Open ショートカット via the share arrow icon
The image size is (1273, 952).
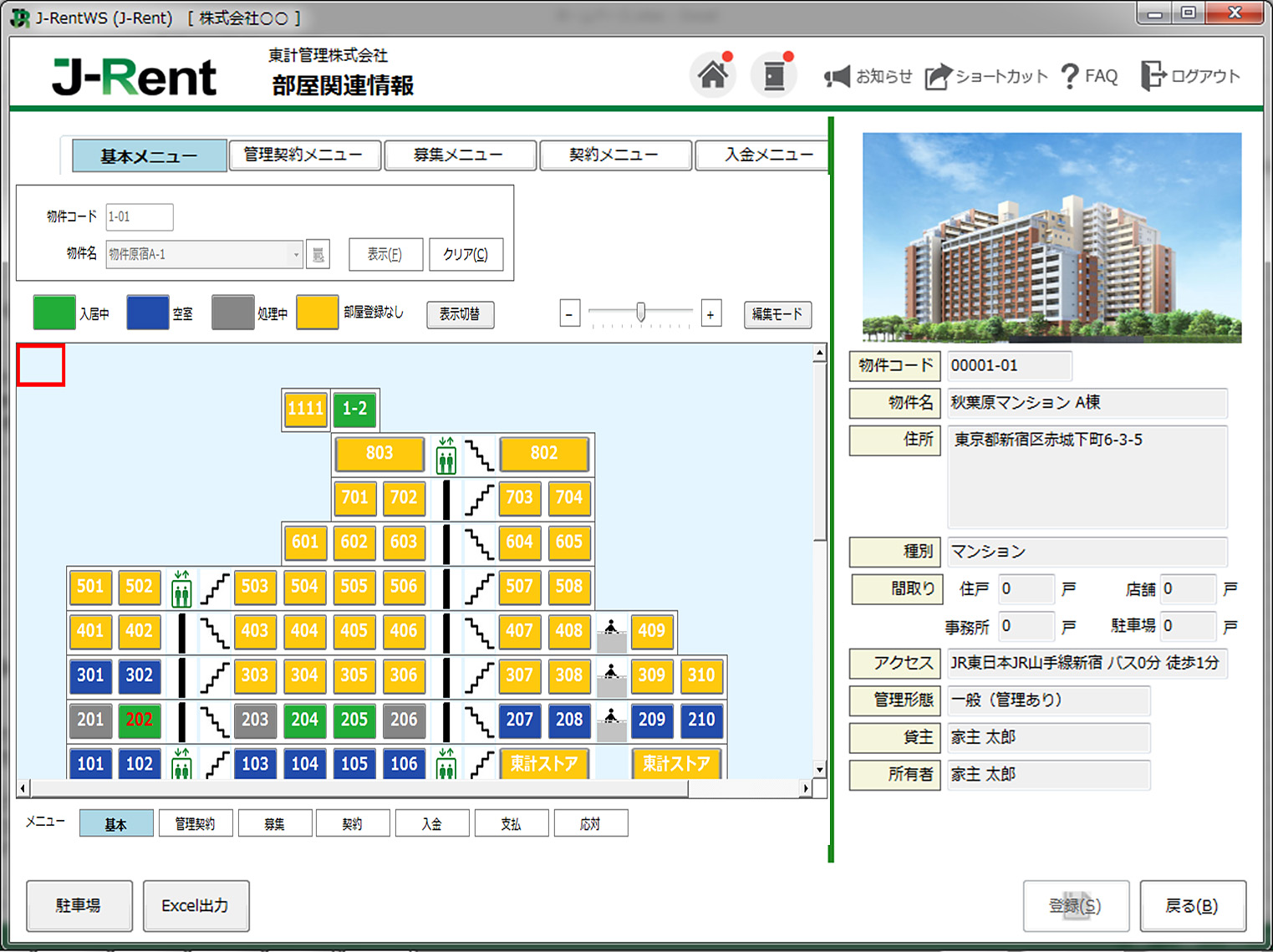[x=938, y=76]
